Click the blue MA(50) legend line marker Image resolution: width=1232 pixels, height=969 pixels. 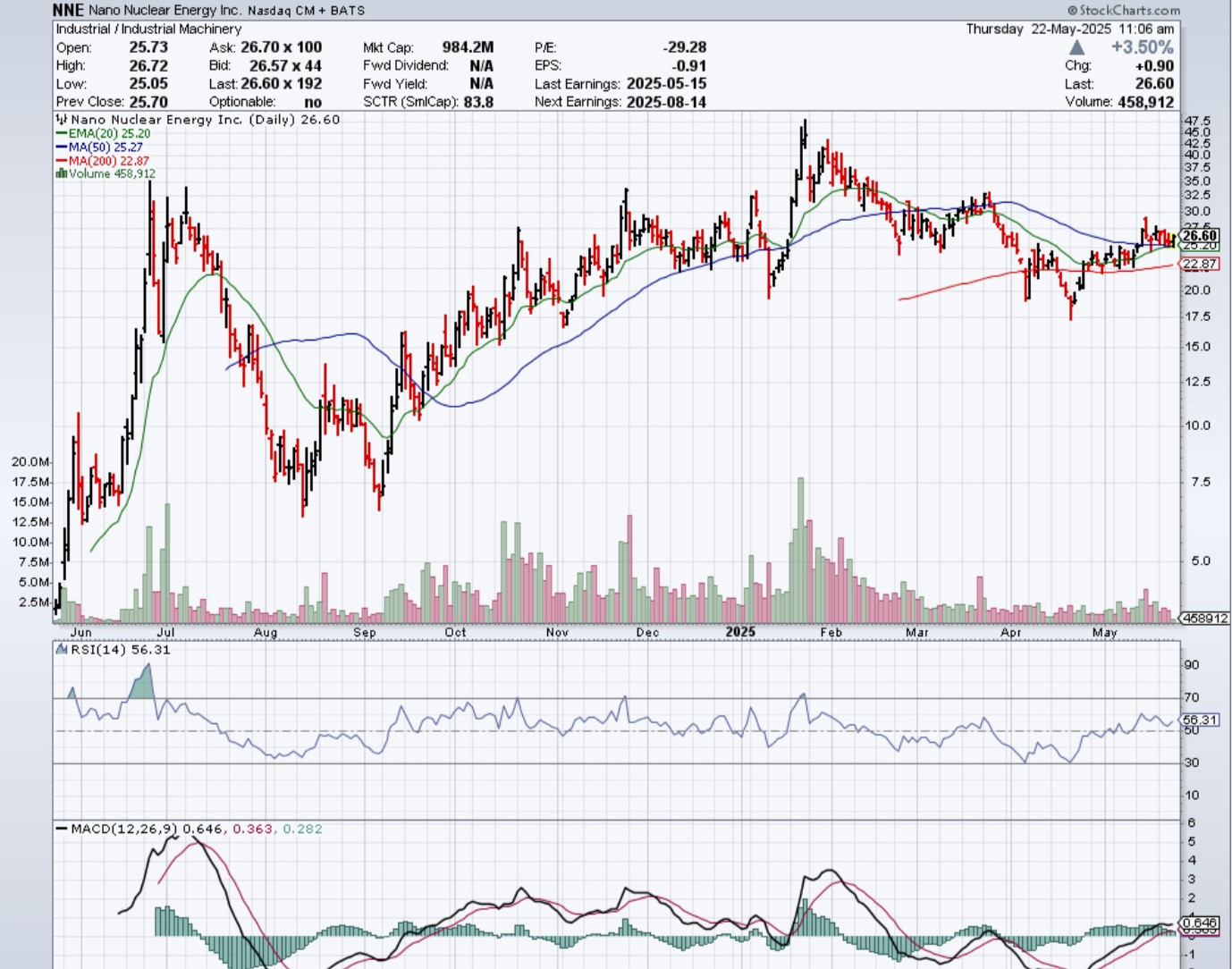pos(61,147)
